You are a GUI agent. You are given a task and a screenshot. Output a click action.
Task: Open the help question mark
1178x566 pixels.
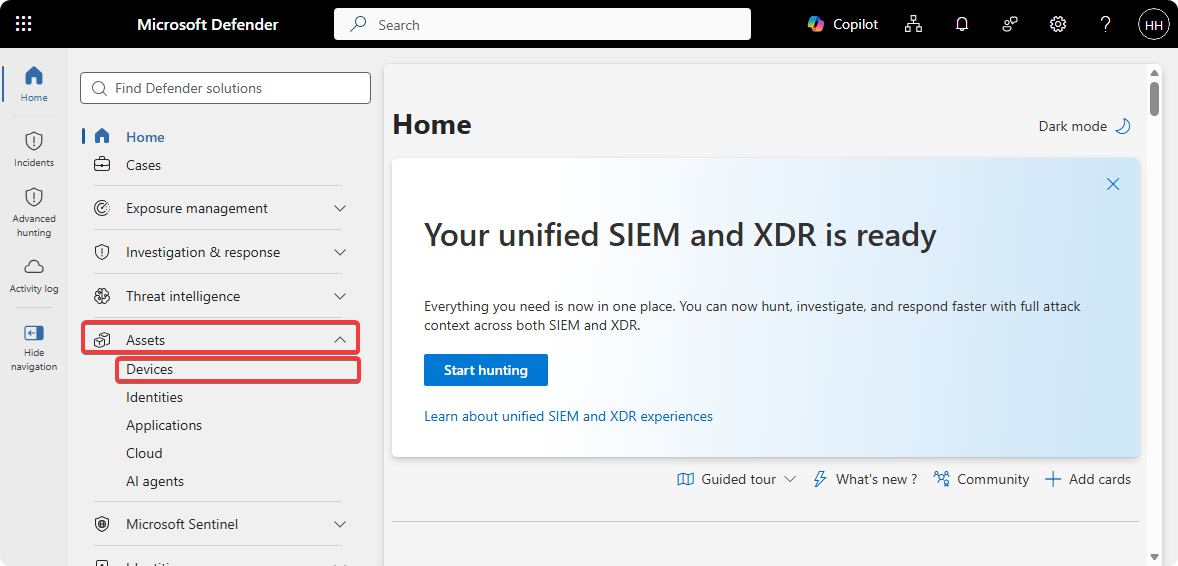pyautogui.click(x=1105, y=24)
